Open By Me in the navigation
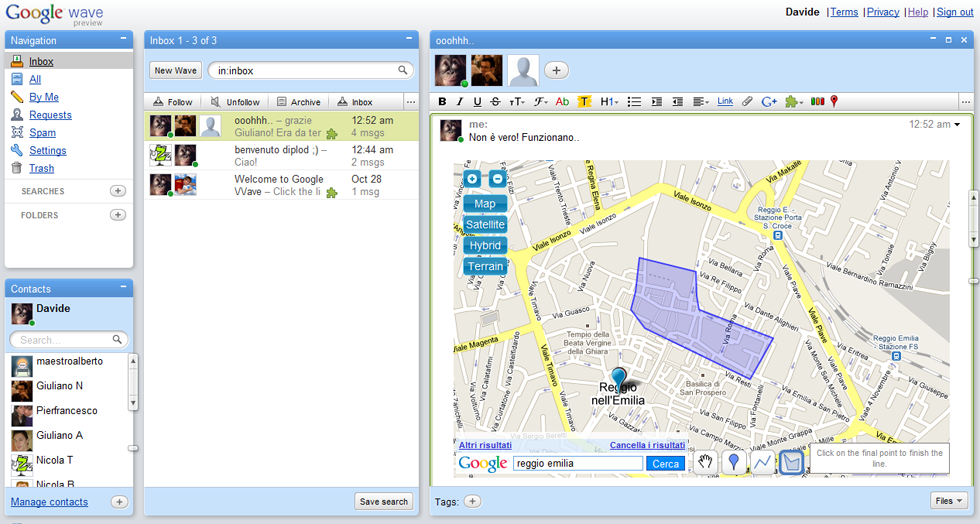 pos(44,97)
